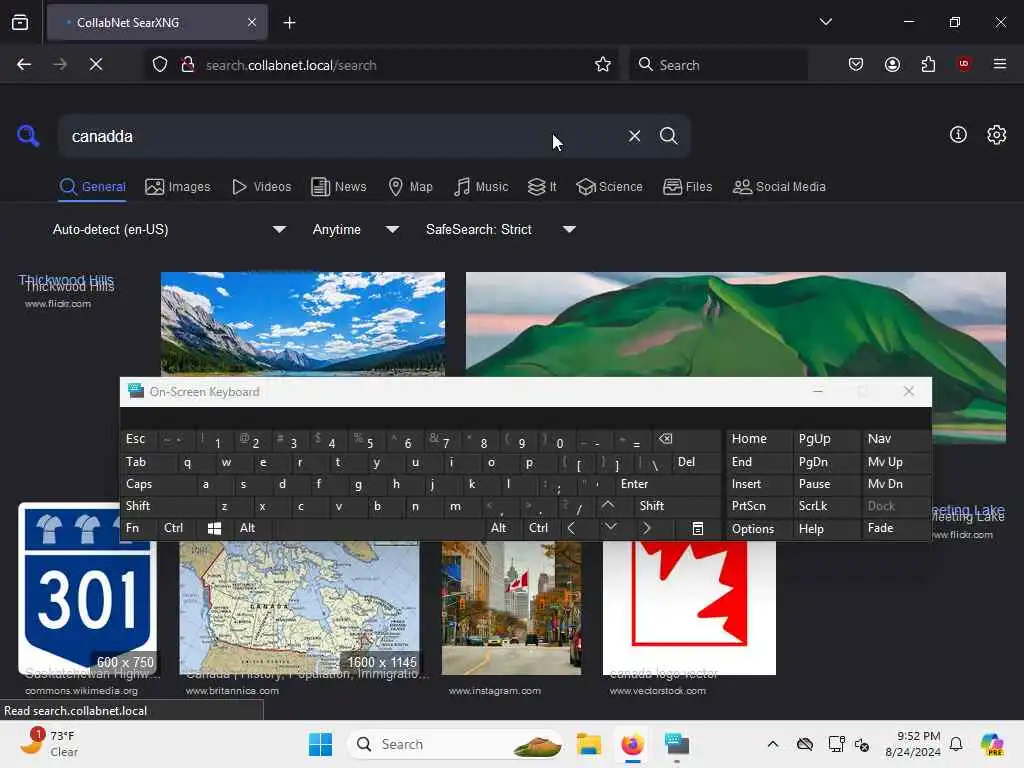Expand the Anytime time range dropdown
The image size is (1024, 768).
coord(356,229)
